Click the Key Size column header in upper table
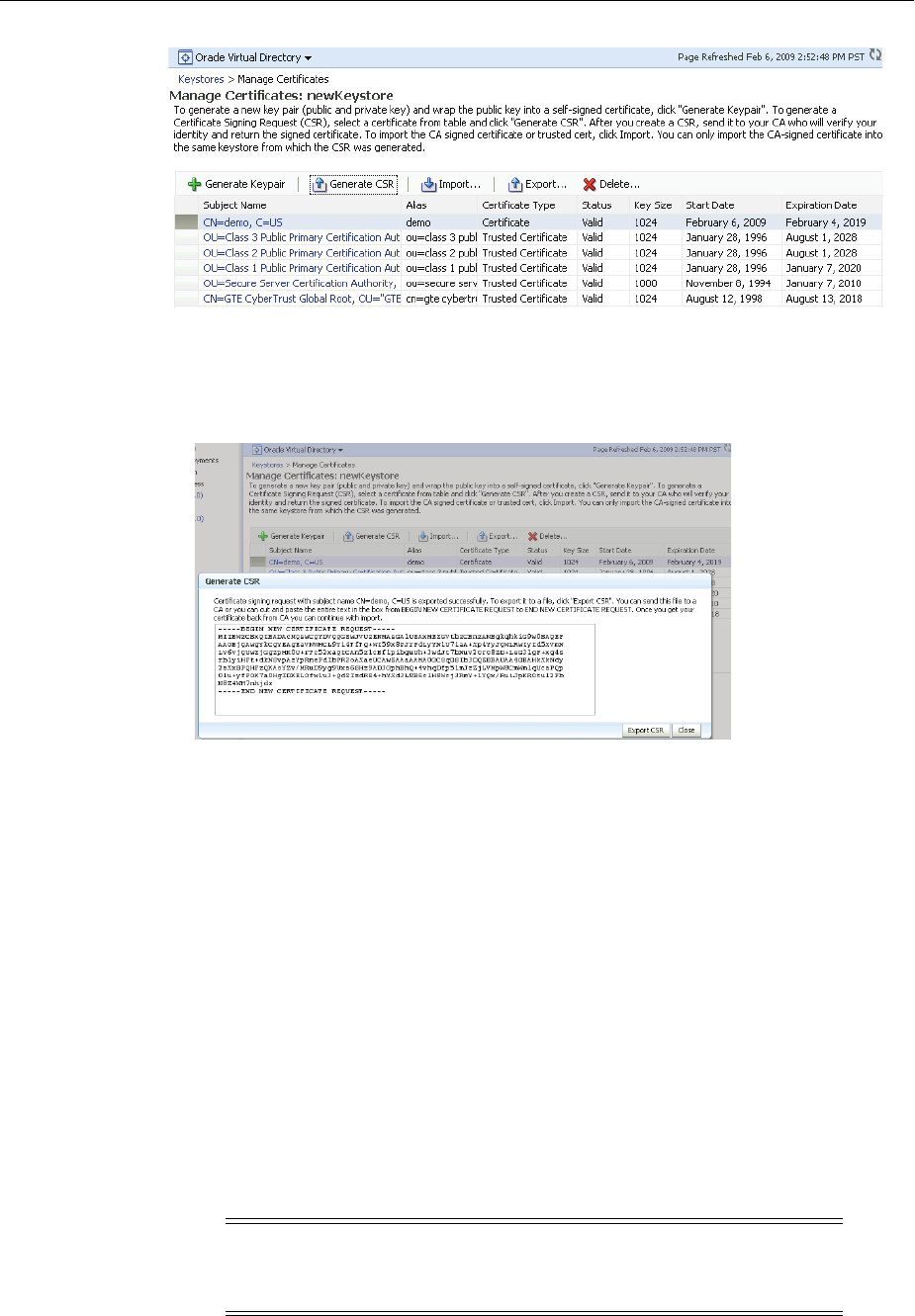 pos(653,205)
